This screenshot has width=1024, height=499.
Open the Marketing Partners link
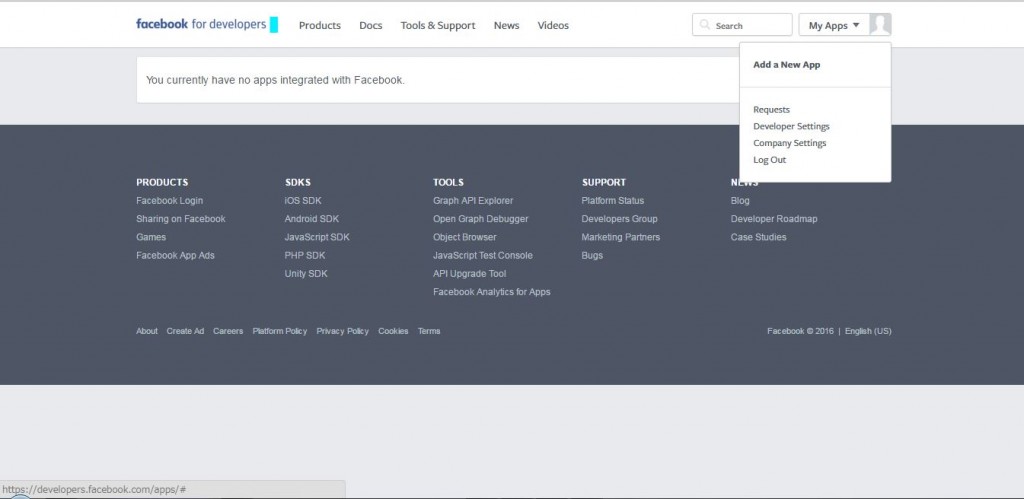coord(620,237)
